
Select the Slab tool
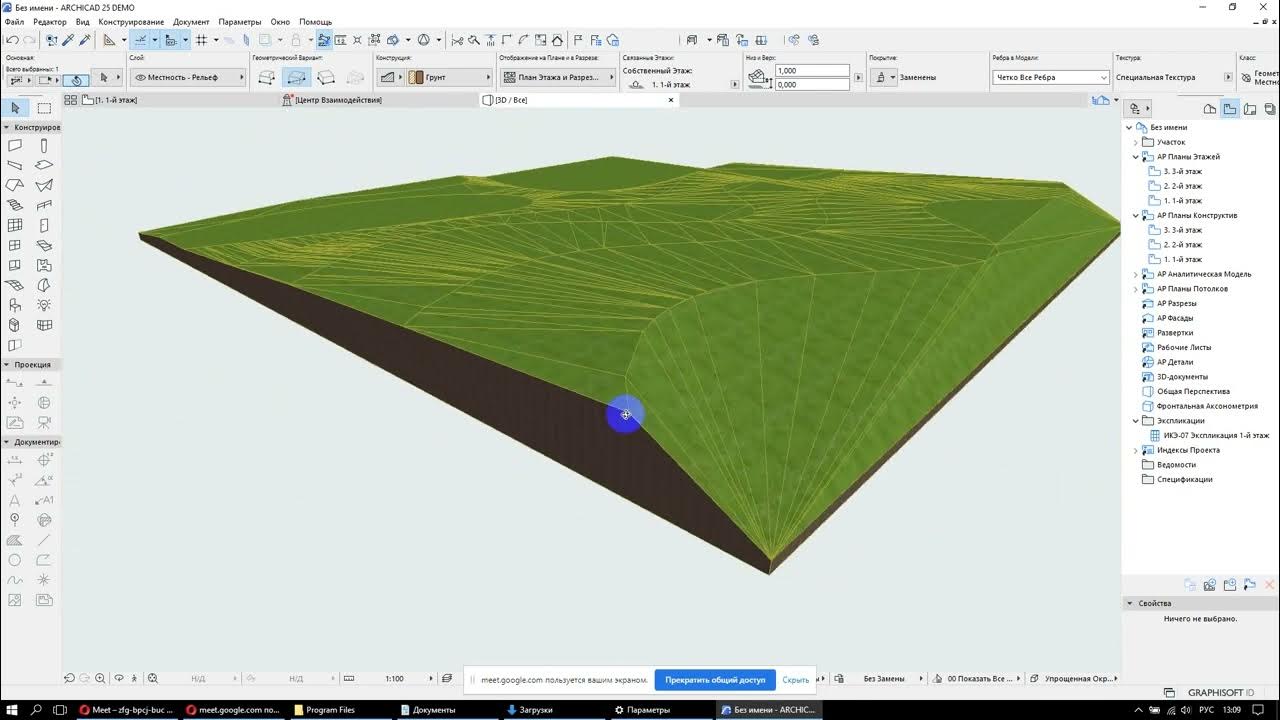click(x=44, y=165)
